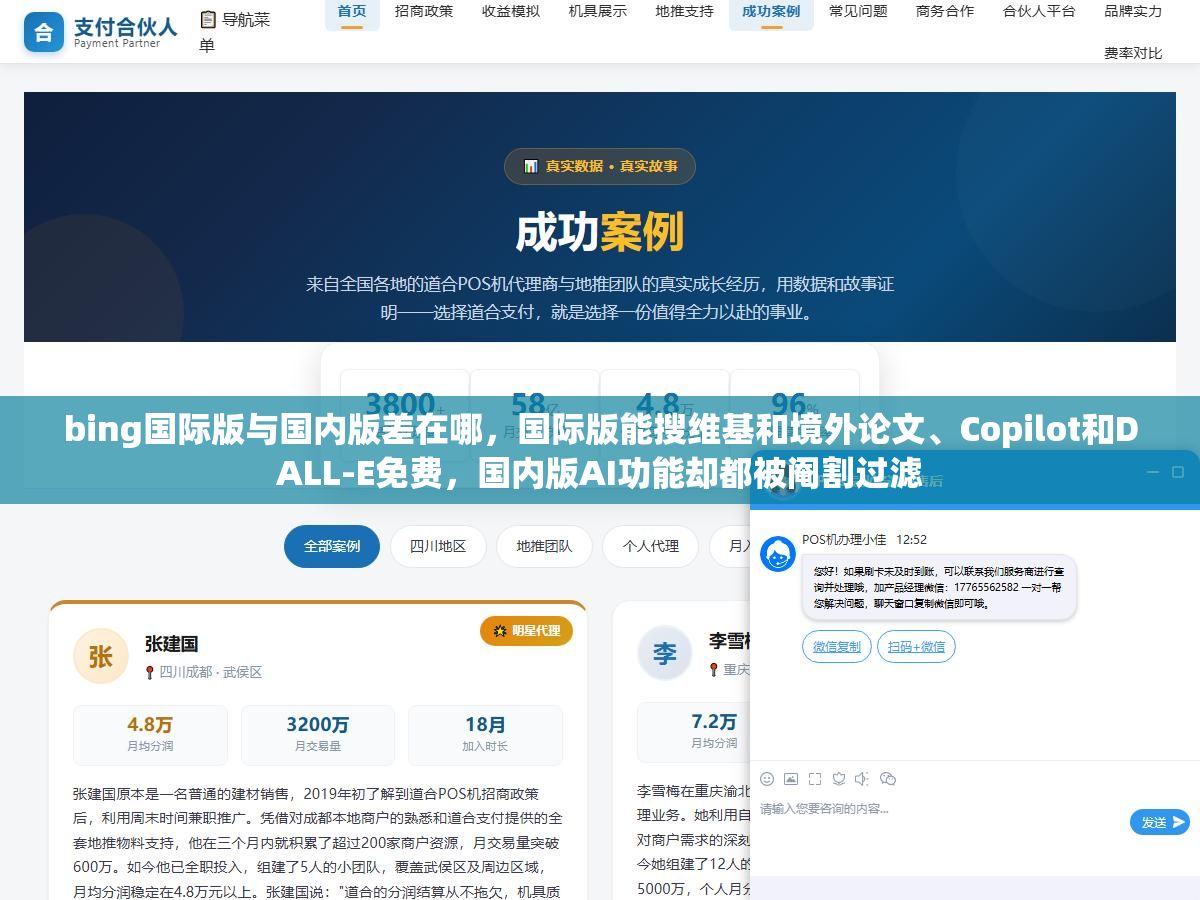This screenshot has height=900, width=1200.
Task: Click the 7.2万 月均分润 stat
Action: pyautogui.click(x=714, y=732)
